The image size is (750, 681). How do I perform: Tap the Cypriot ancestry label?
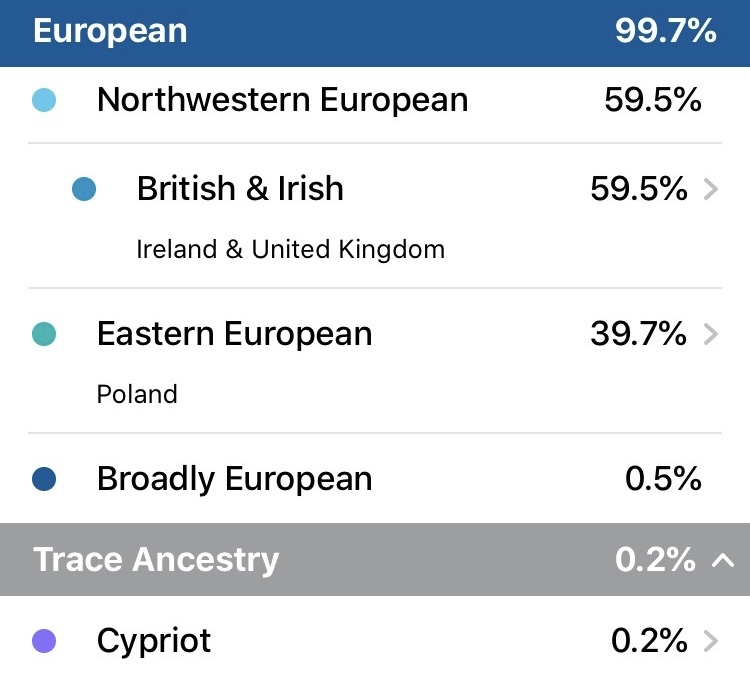click(154, 641)
